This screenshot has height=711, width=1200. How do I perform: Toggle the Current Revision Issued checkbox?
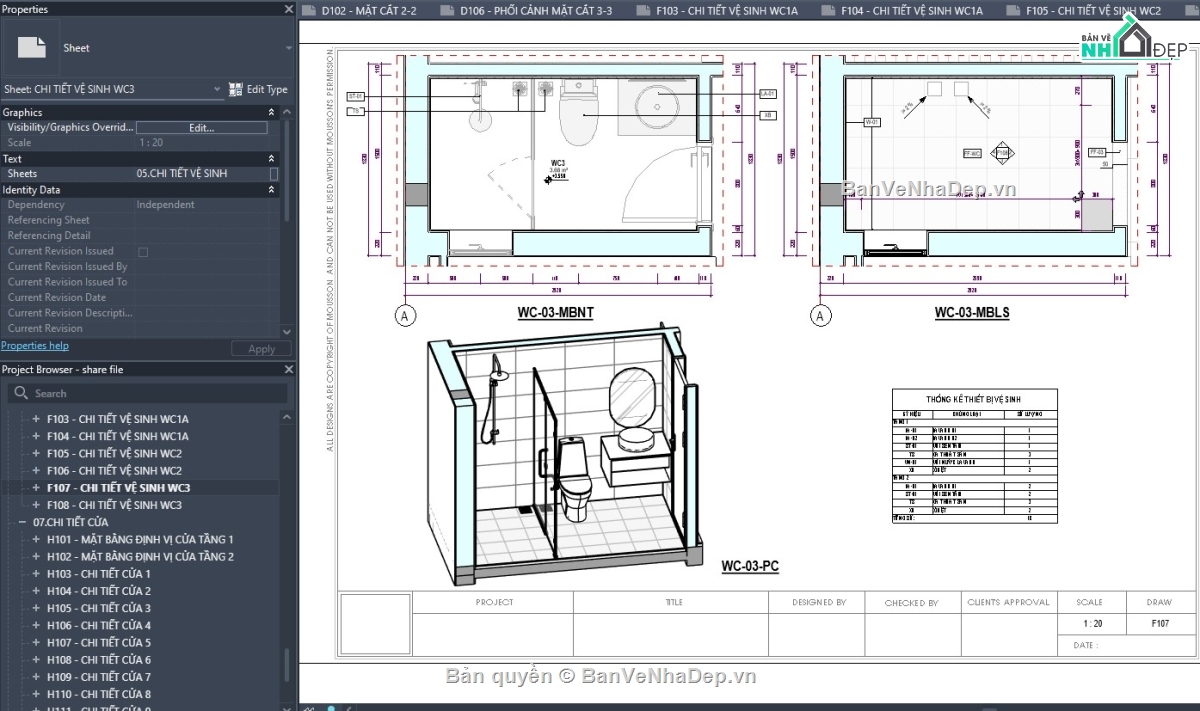143,252
